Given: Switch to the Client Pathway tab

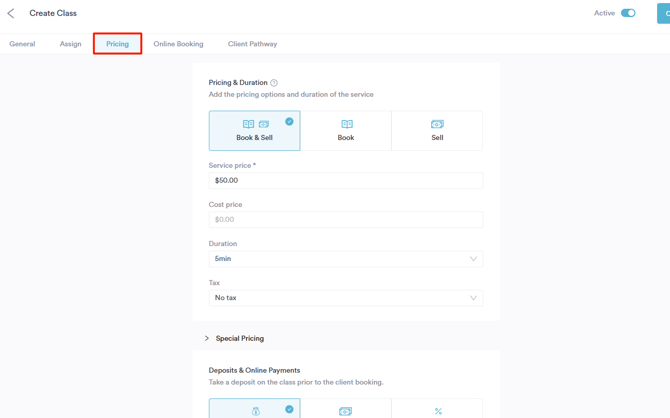Looking at the screenshot, I should click(253, 44).
